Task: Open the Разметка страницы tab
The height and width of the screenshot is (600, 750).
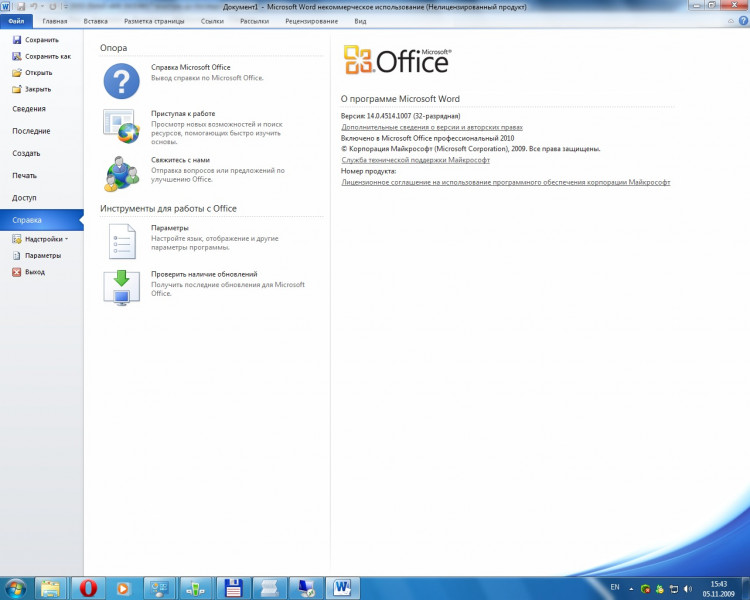Action: [154, 22]
